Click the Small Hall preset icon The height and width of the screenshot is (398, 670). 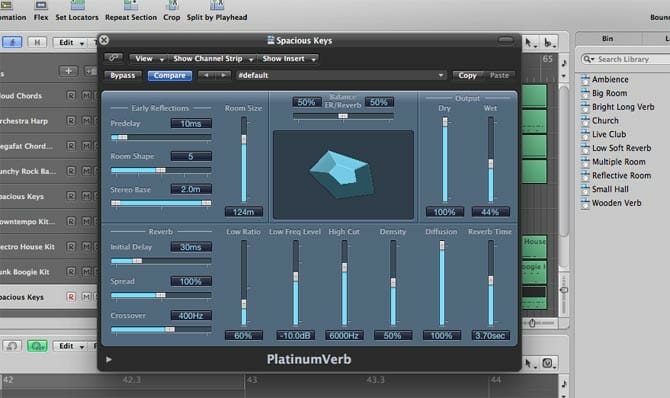585,189
